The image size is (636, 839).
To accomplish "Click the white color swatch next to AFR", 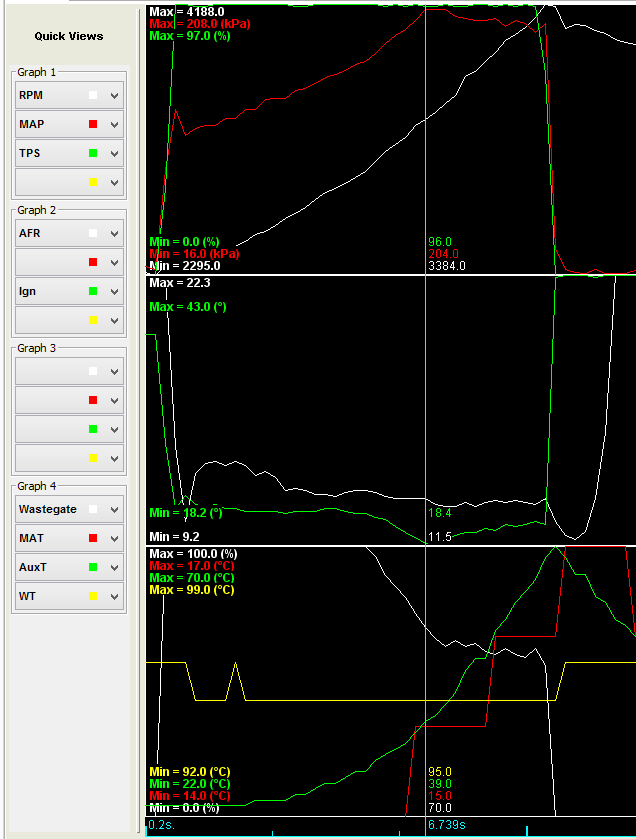I will coord(93,234).
